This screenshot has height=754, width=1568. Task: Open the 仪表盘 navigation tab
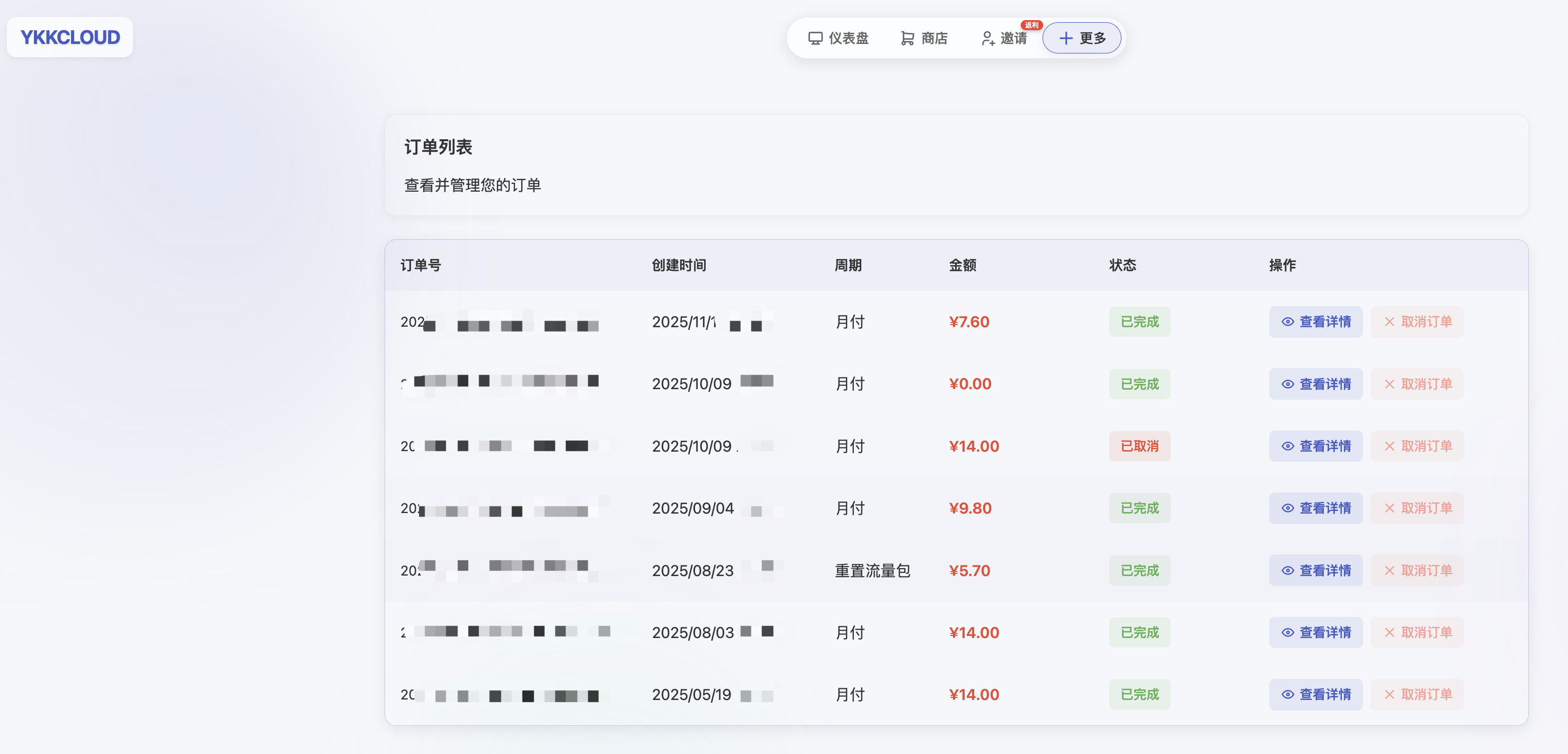838,38
